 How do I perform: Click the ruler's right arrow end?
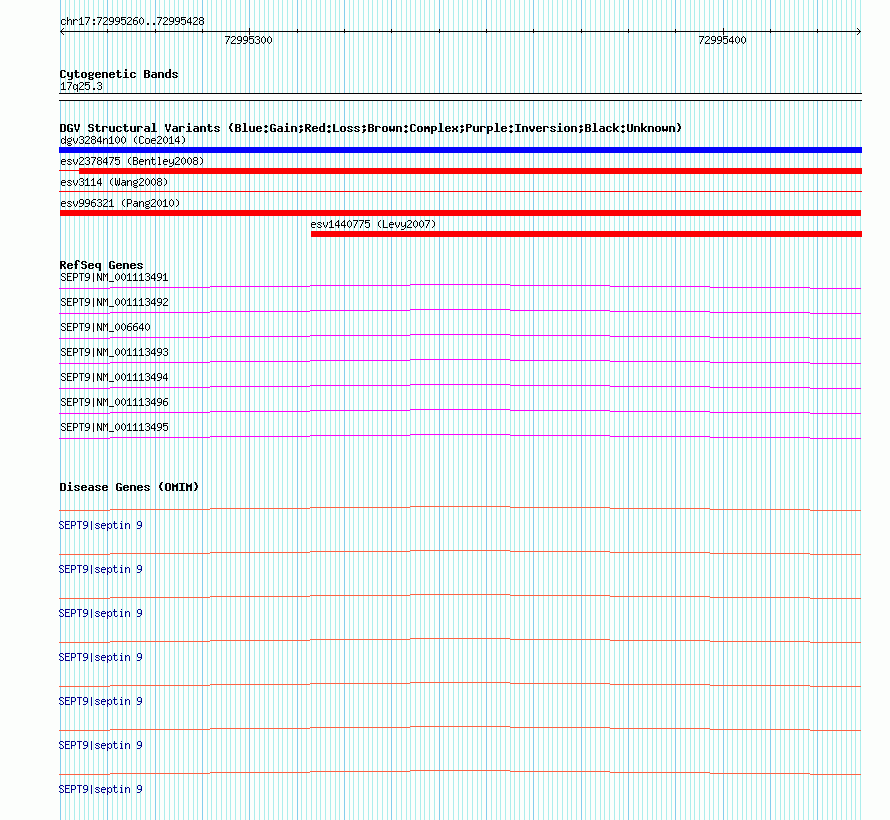tap(859, 32)
